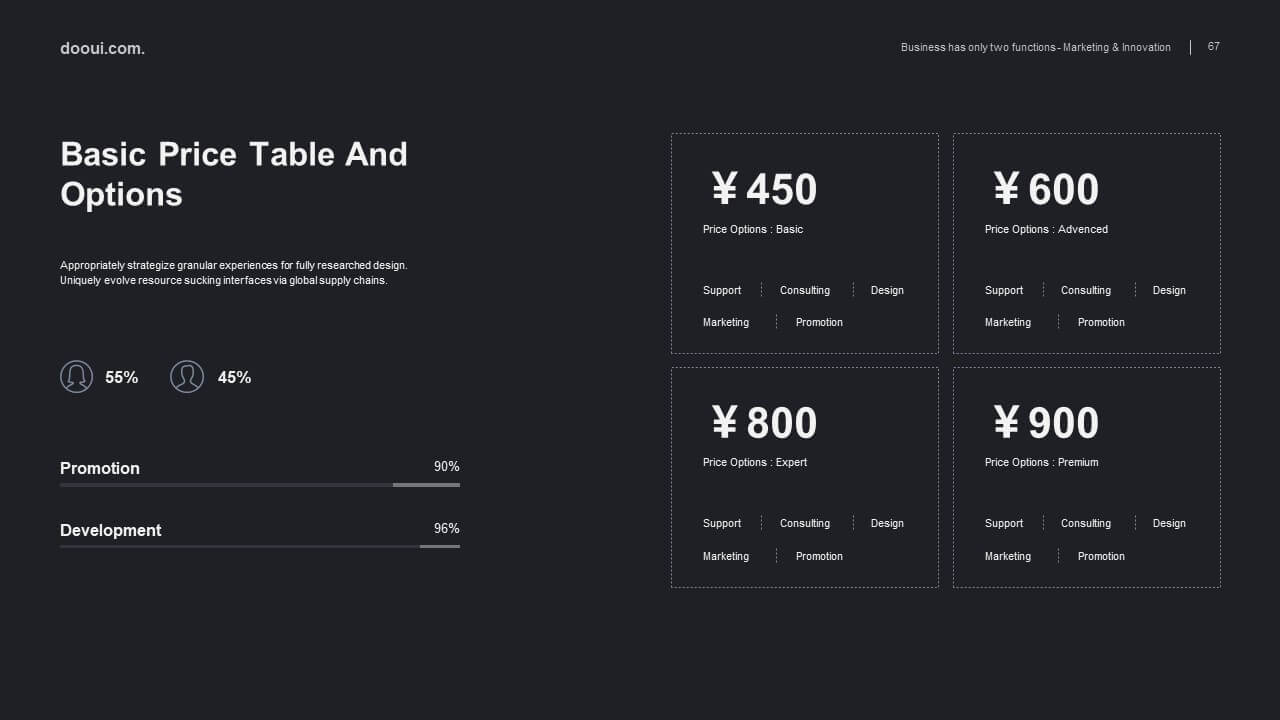
Task: Click the Promotion progress bar
Action: 260,485
